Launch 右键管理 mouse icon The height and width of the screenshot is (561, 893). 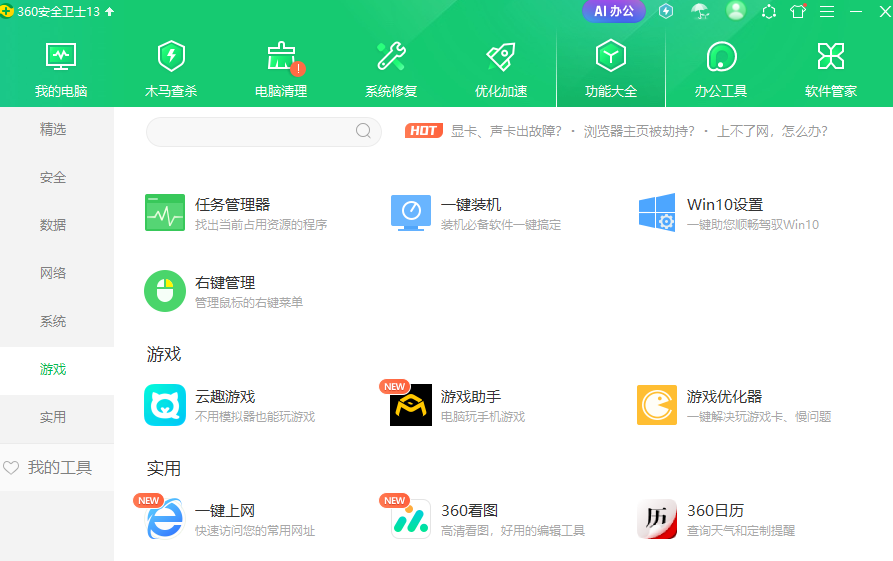coord(165,291)
